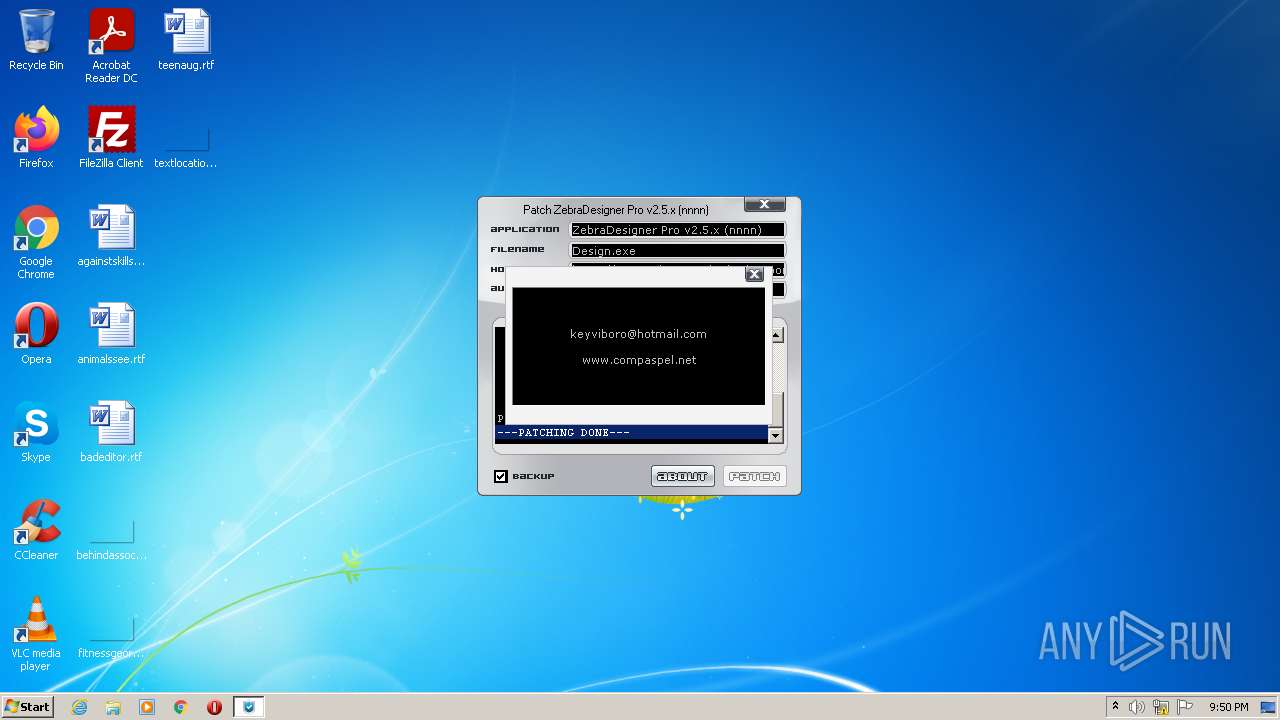Open Windows Explorer folder in taskbar
This screenshot has height=720, width=1280.
[113, 707]
